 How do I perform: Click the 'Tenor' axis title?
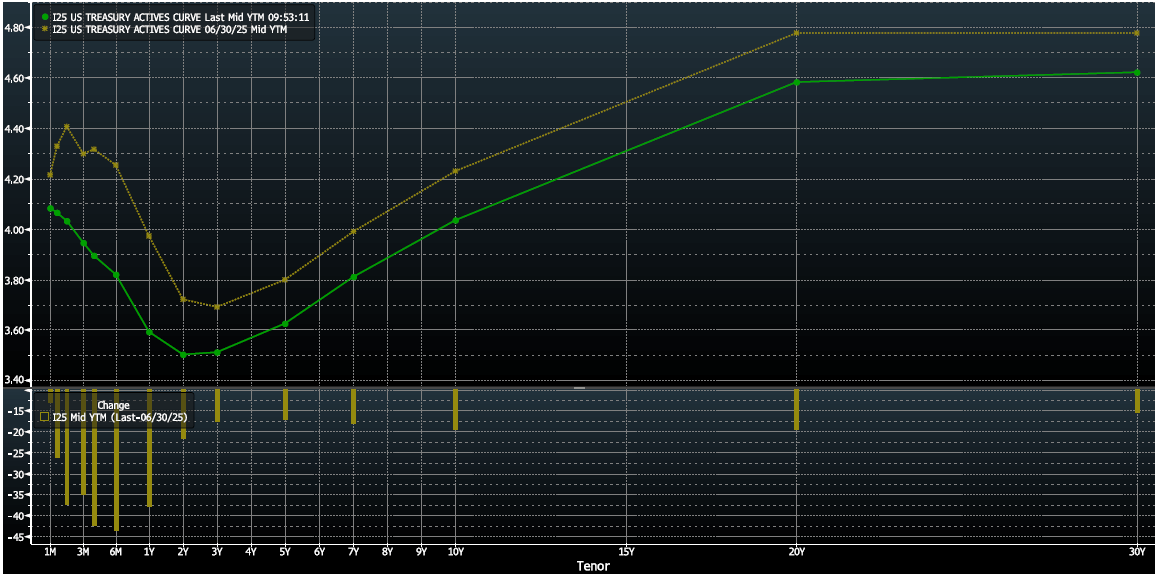point(592,566)
